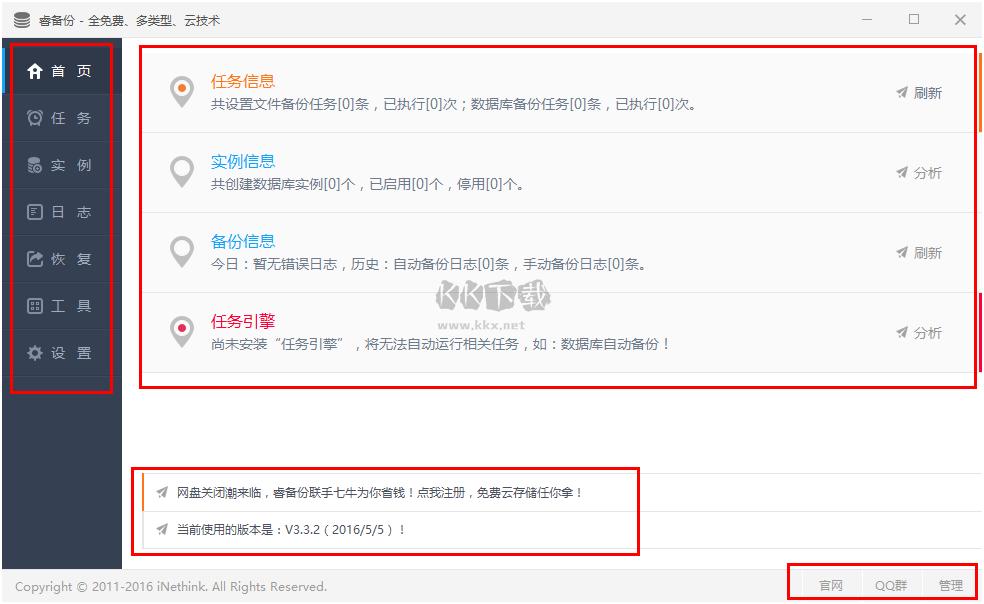Click the 恢复 restore icon
This screenshot has width=984, height=604.
35,258
